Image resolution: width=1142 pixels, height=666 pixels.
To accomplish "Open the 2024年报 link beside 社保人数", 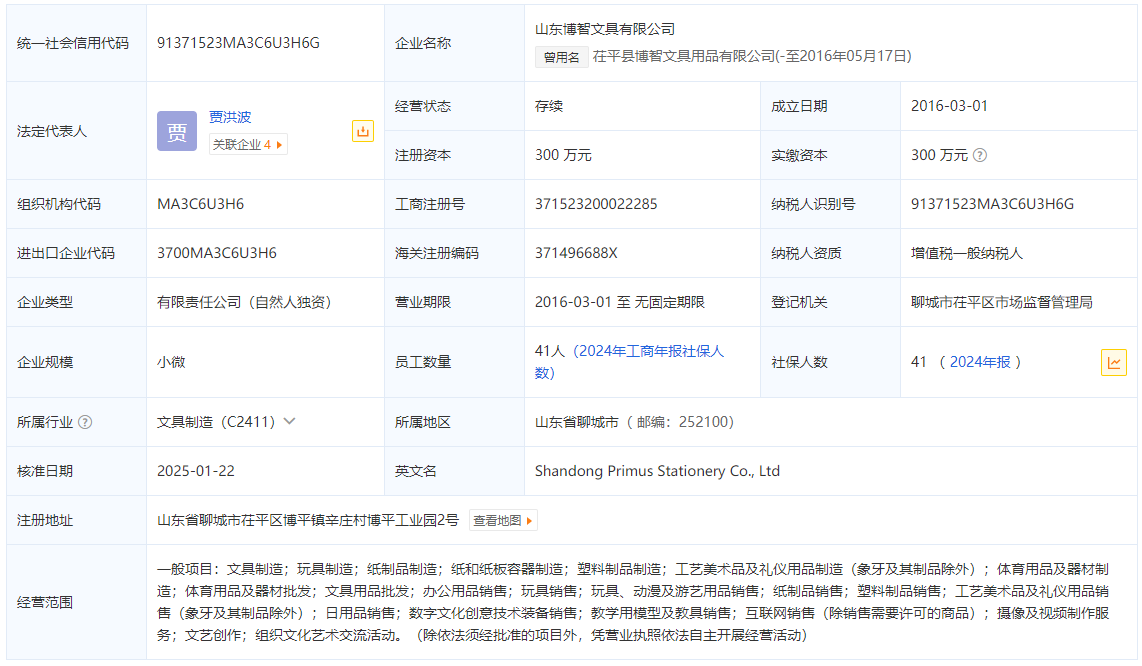I will coord(979,362).
